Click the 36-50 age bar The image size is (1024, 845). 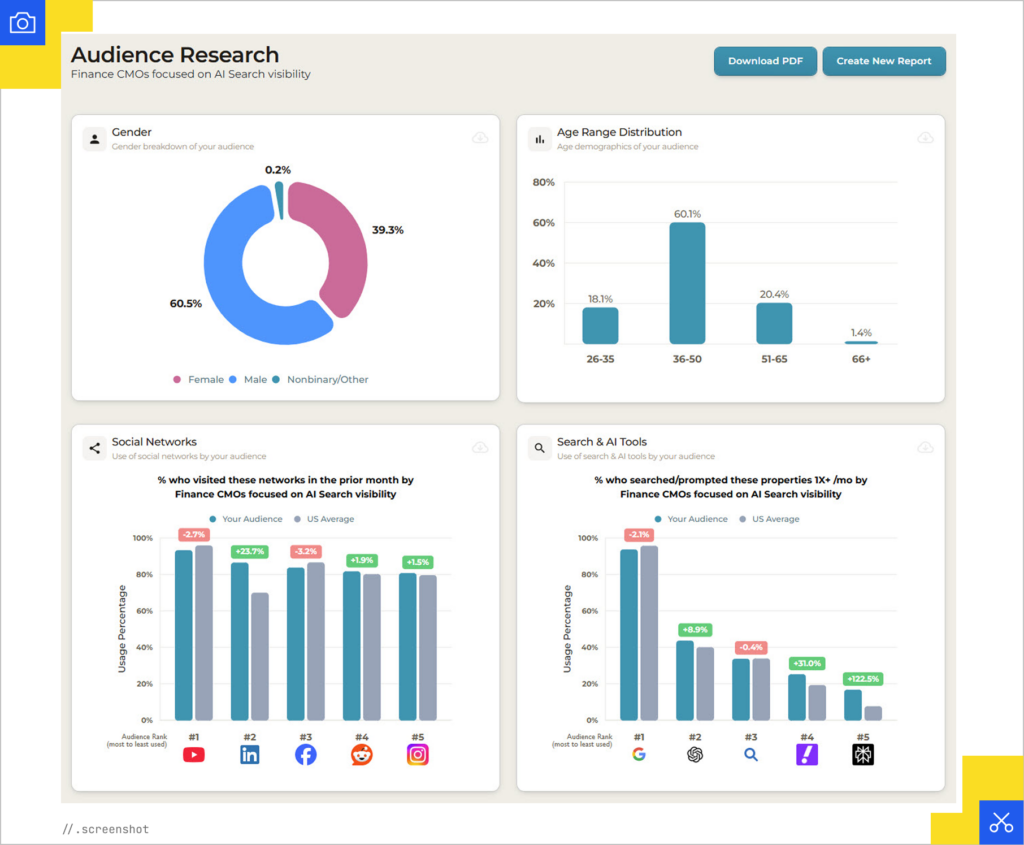(687, 283)
